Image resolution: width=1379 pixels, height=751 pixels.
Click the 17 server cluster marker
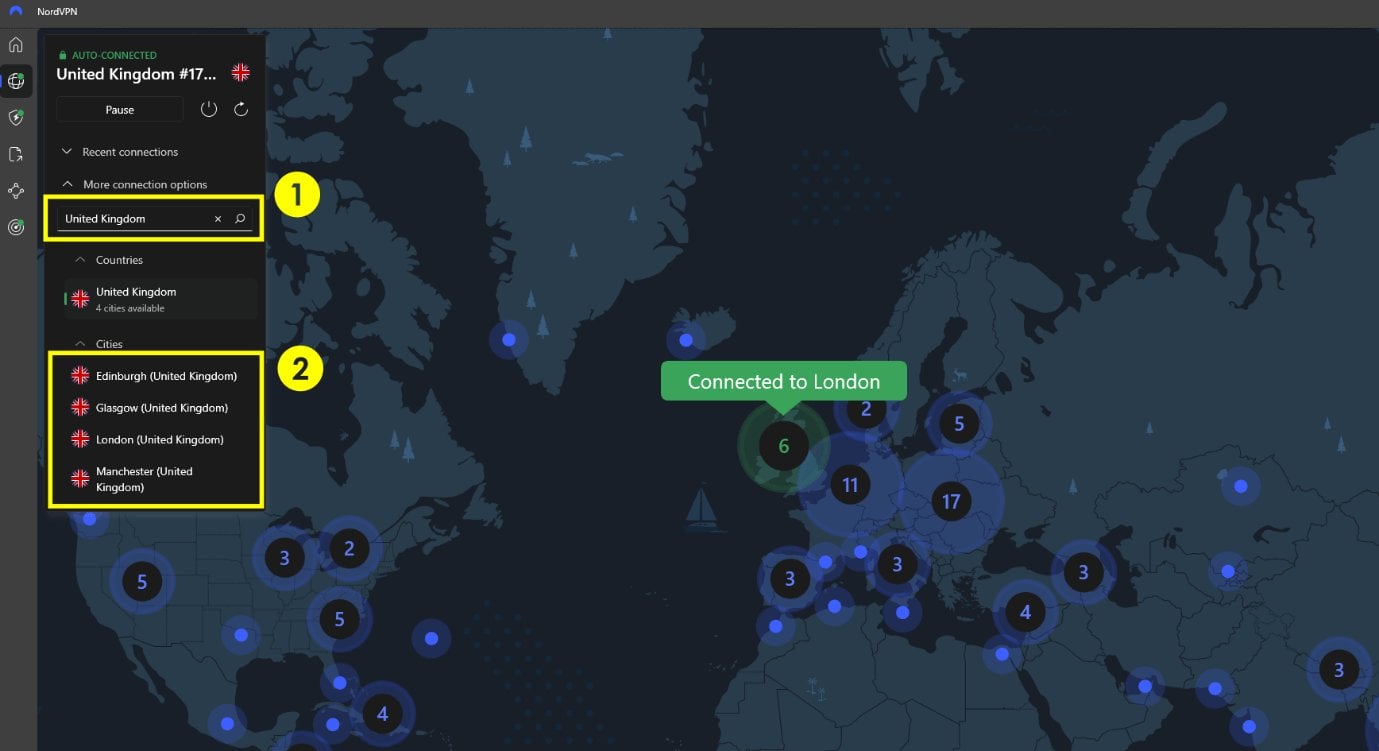[x=951, y=501]
